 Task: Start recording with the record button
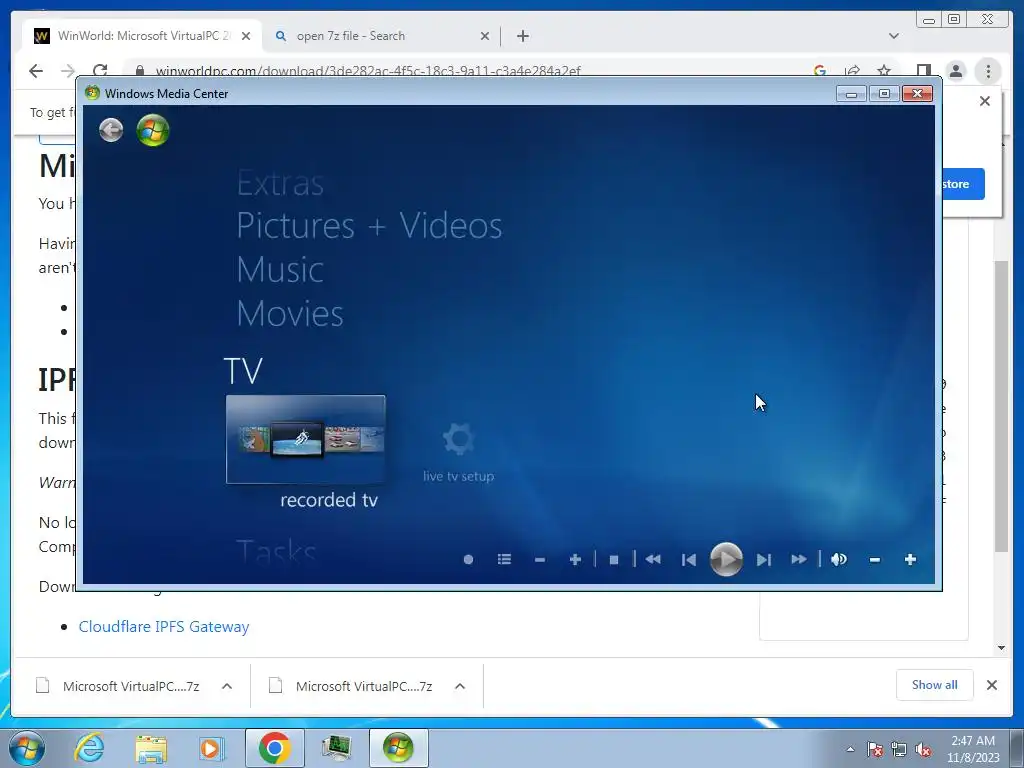click(468, 560)
